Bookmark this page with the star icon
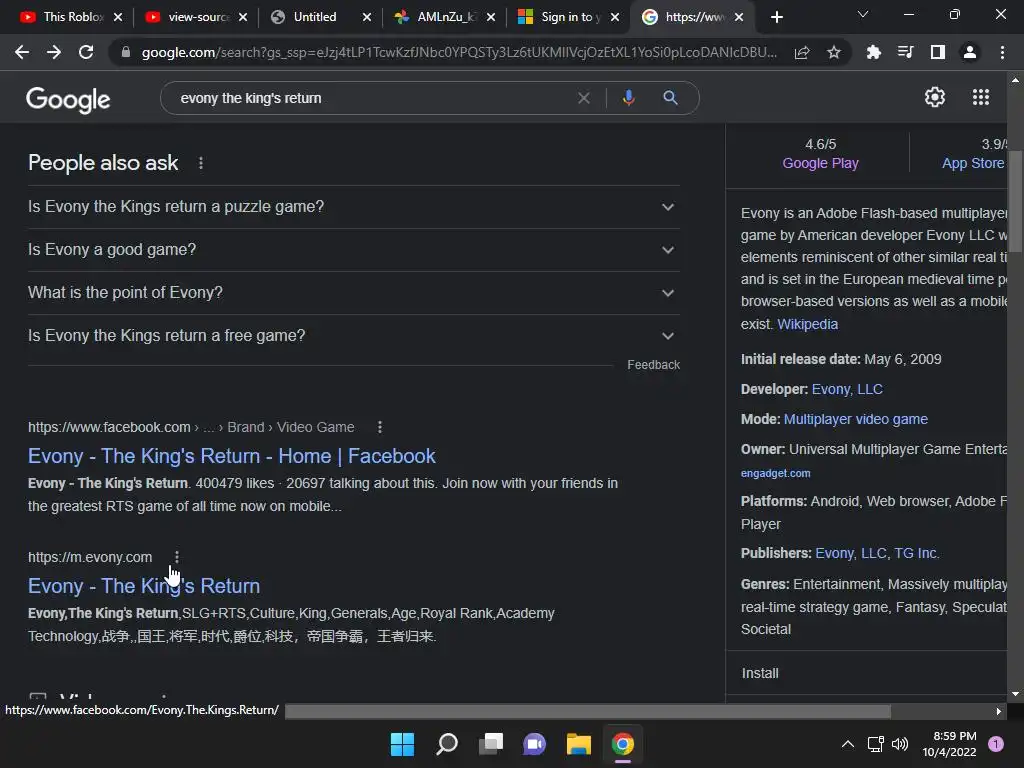This screenshot has height=768, width=1024. click(833, 52)
